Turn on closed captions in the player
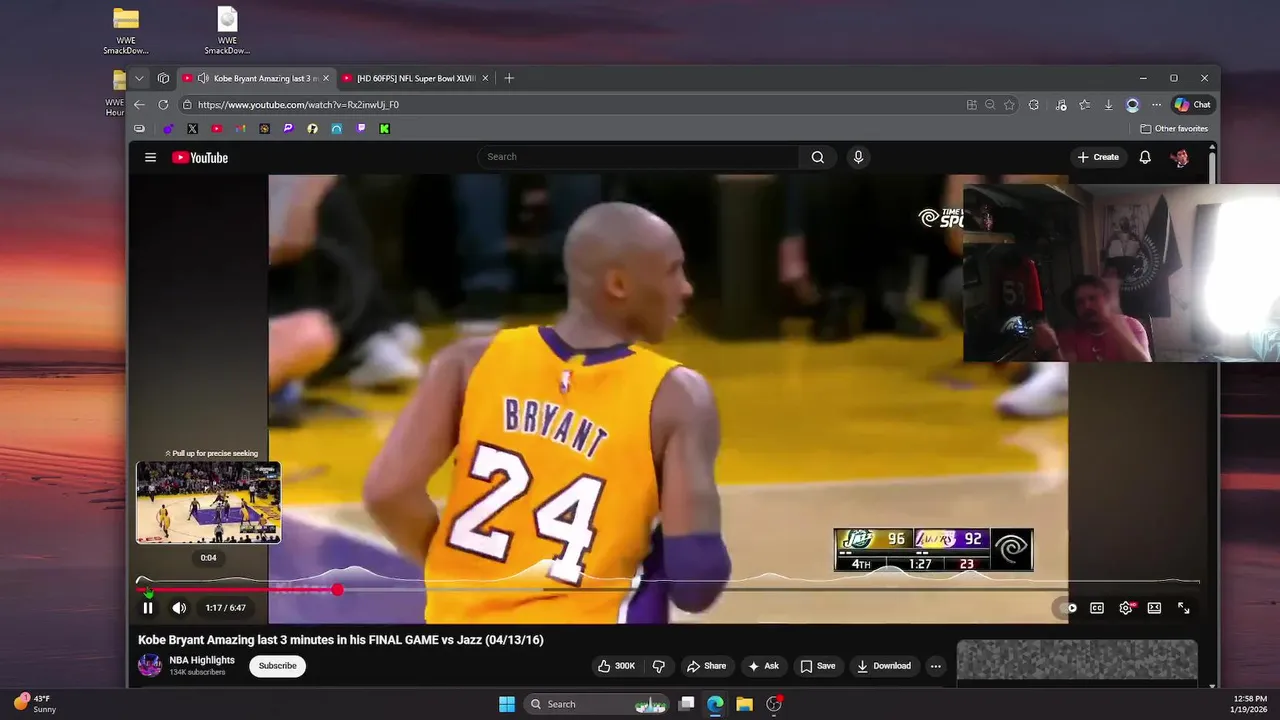This screenshot has height=720, width=1280. [x=1097, y=608]
